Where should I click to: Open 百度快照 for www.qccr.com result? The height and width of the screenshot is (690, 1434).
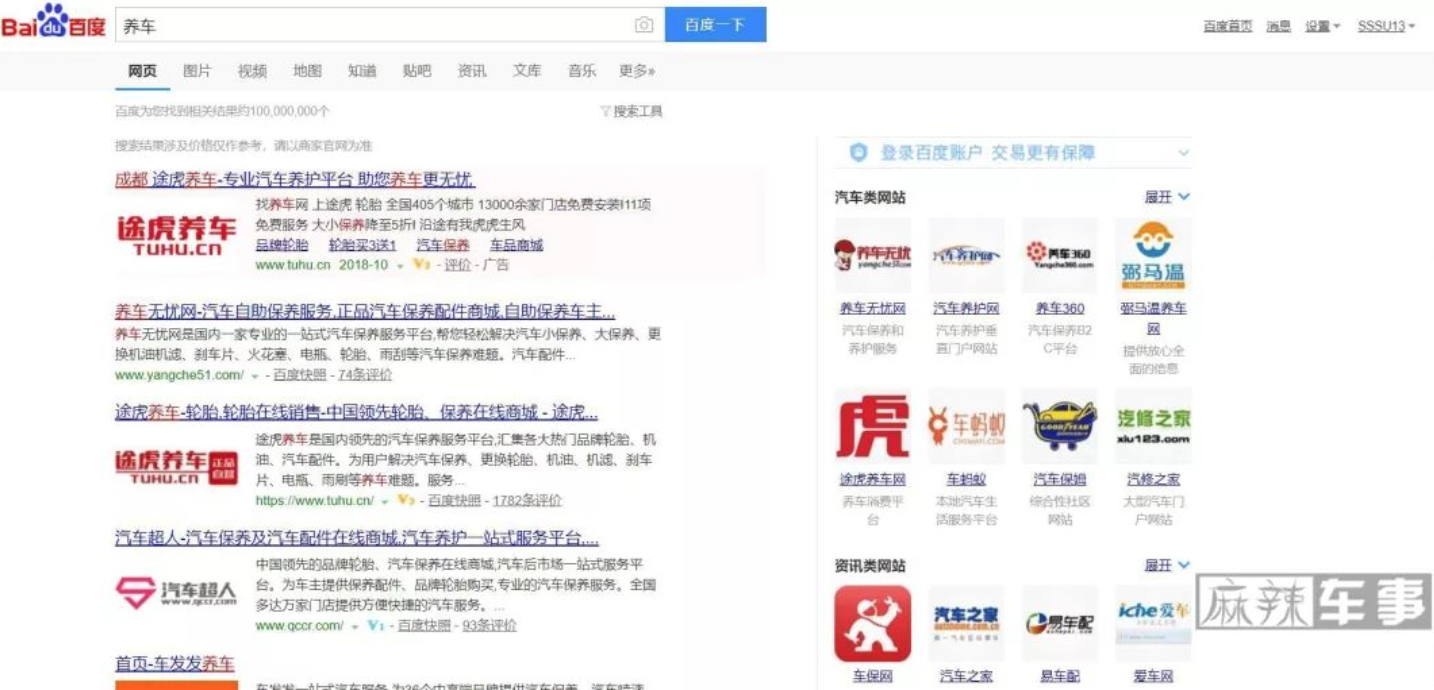point(424,625)
